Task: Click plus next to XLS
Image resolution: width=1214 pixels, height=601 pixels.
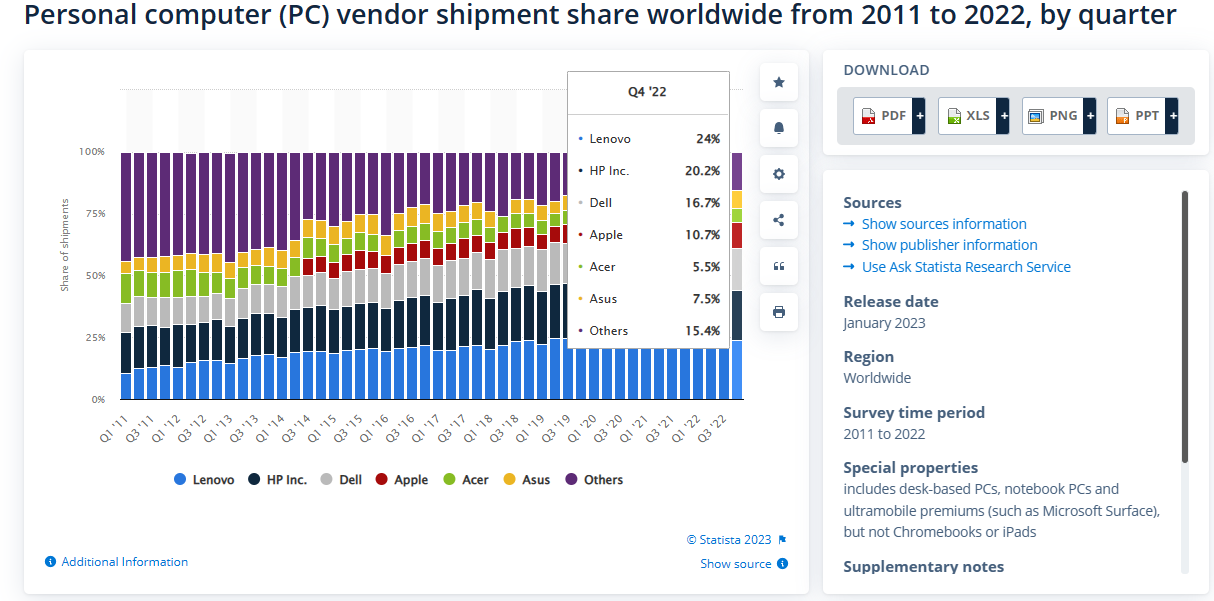Action: click(x=1003, y=116)
